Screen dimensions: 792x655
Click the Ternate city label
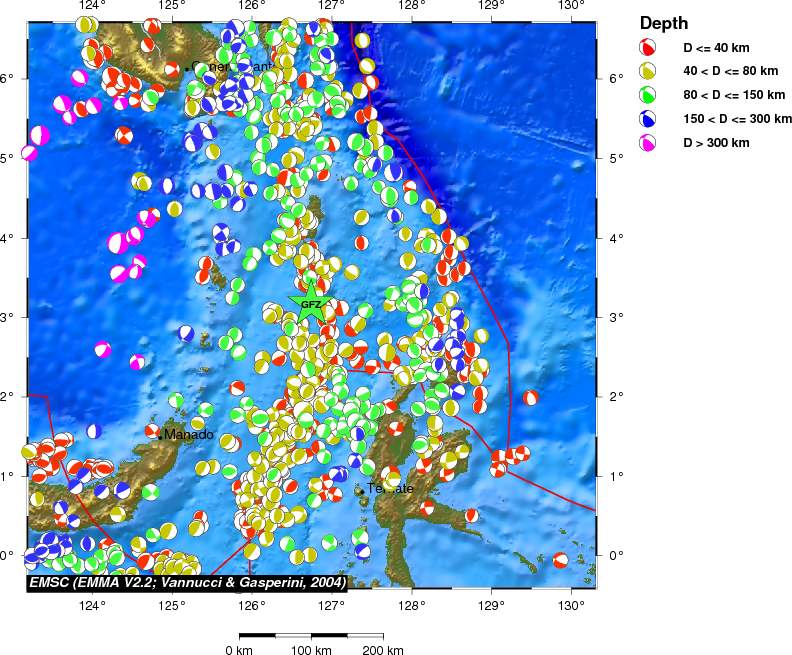(x=390, y=488)
